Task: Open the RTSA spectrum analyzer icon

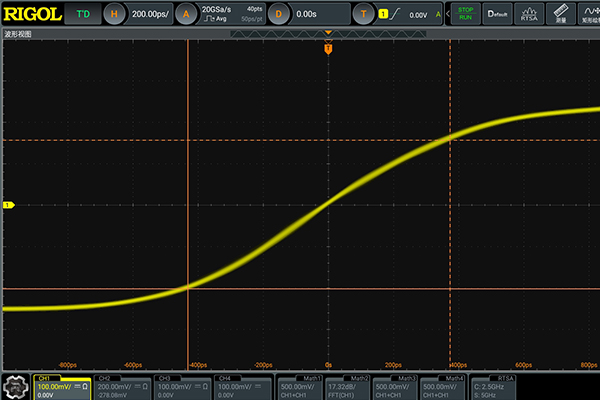Action: click(530, 14)
